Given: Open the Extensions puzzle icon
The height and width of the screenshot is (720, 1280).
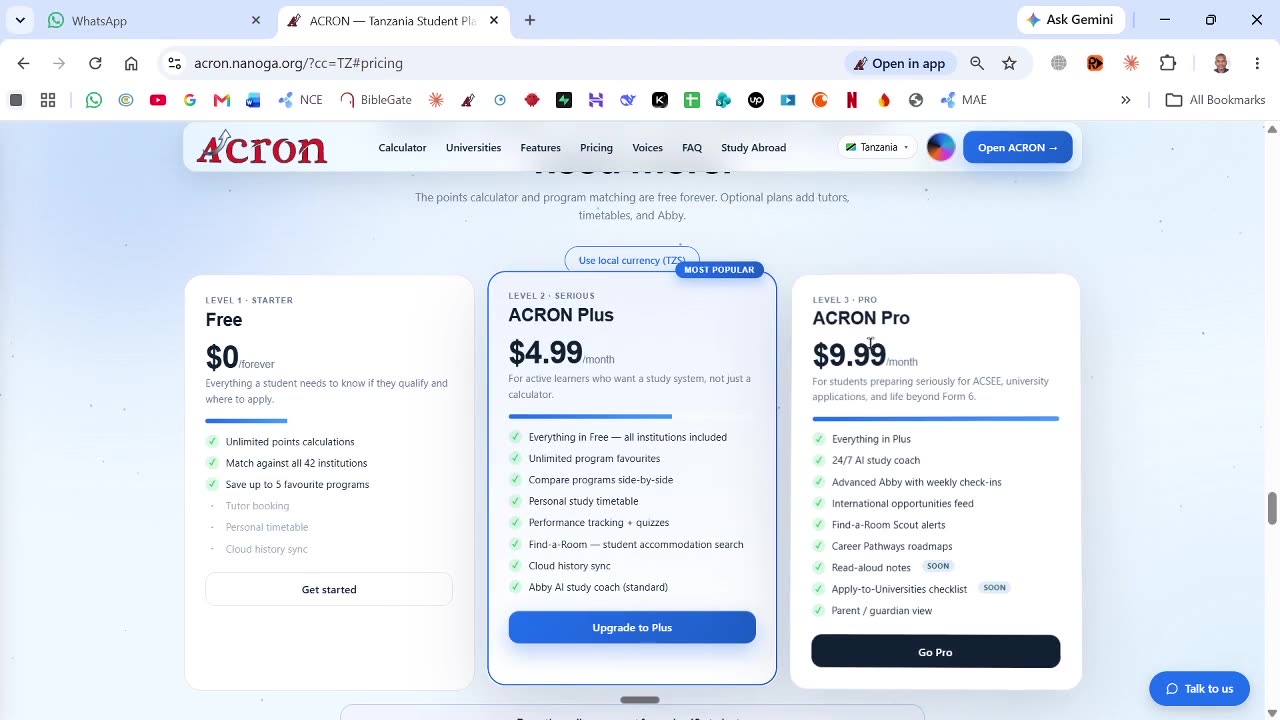Looking at the screenshot, I should [x=1168, y=63].
